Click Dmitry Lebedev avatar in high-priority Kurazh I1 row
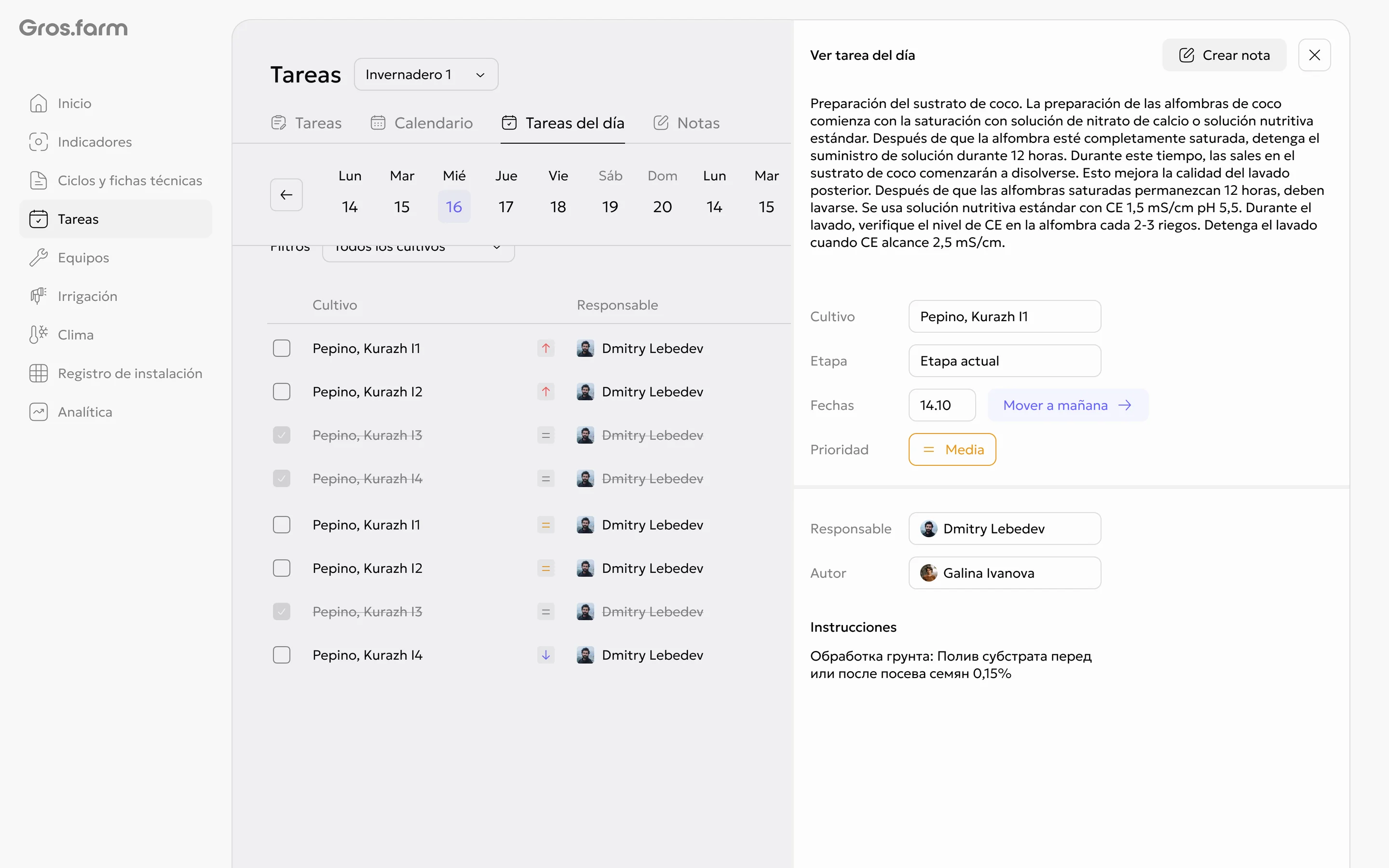The image size is (1389, 868). coord(586,348)
